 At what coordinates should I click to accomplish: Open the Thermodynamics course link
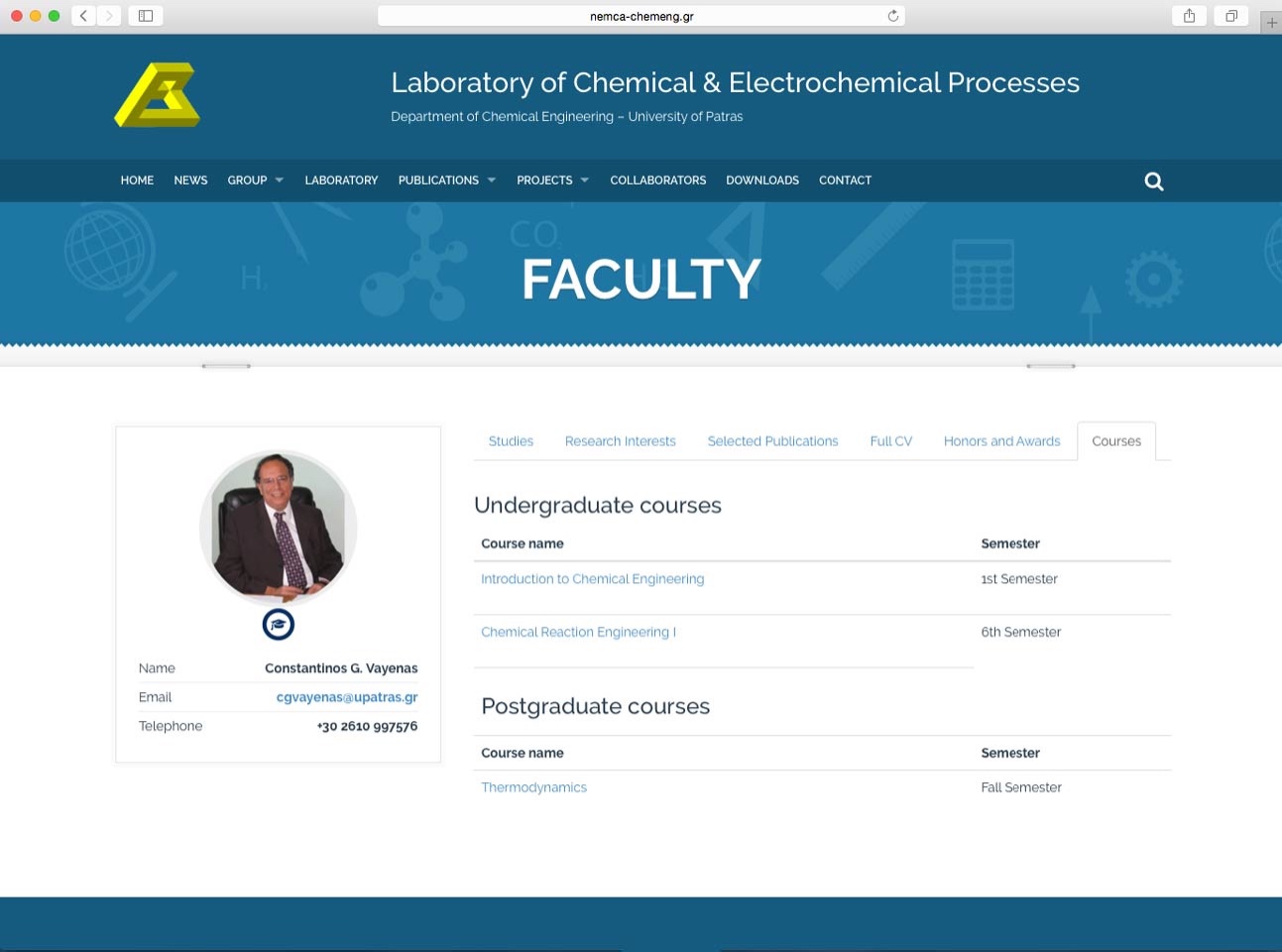point(533,787)
